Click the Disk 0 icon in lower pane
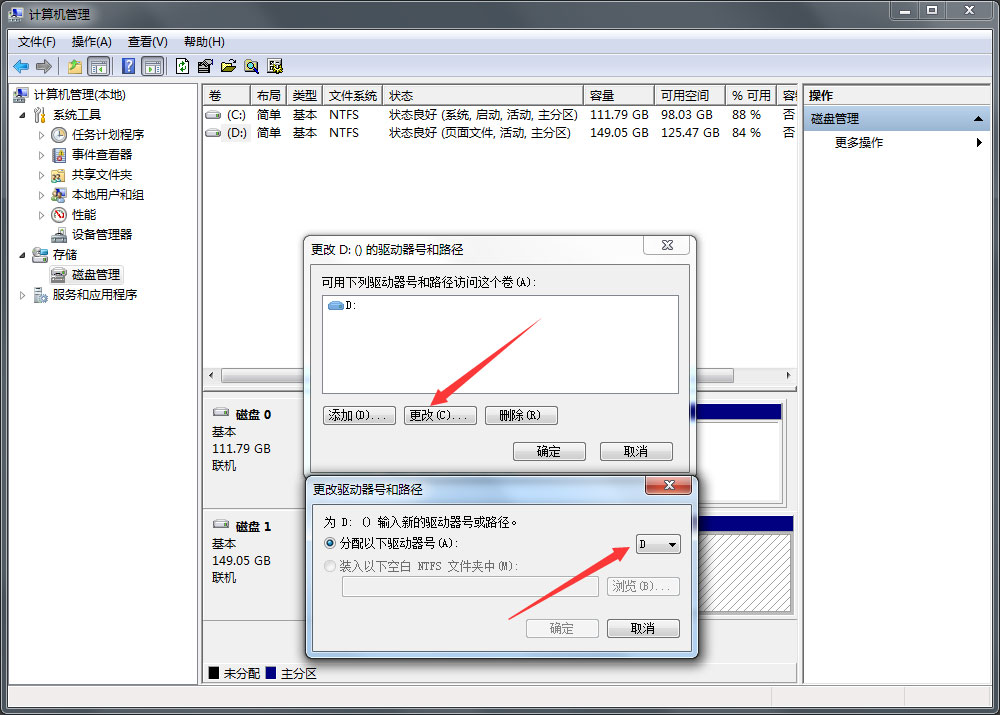This screenshot has width=1000, height=715. [x=221, y=413]
